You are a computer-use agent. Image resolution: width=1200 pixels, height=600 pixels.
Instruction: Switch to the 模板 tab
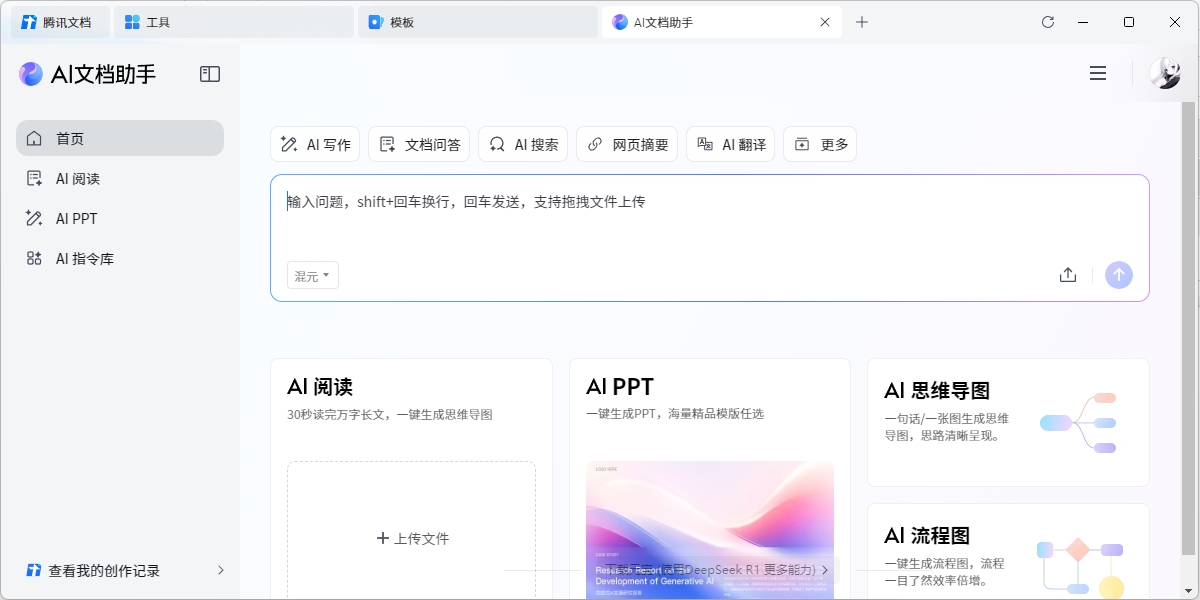point(476,22)
